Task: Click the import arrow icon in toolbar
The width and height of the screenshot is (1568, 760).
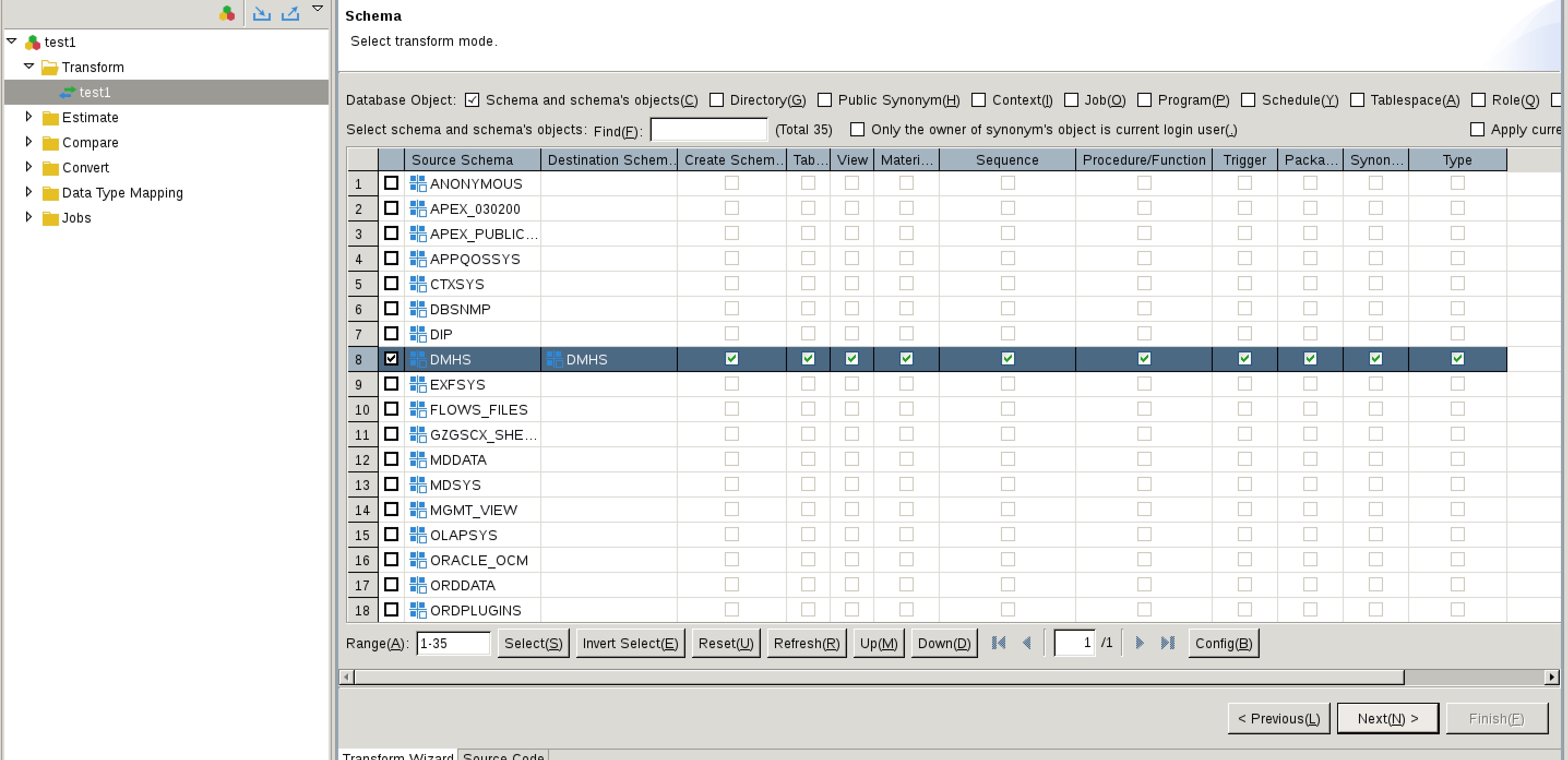Action: point(262,13)
